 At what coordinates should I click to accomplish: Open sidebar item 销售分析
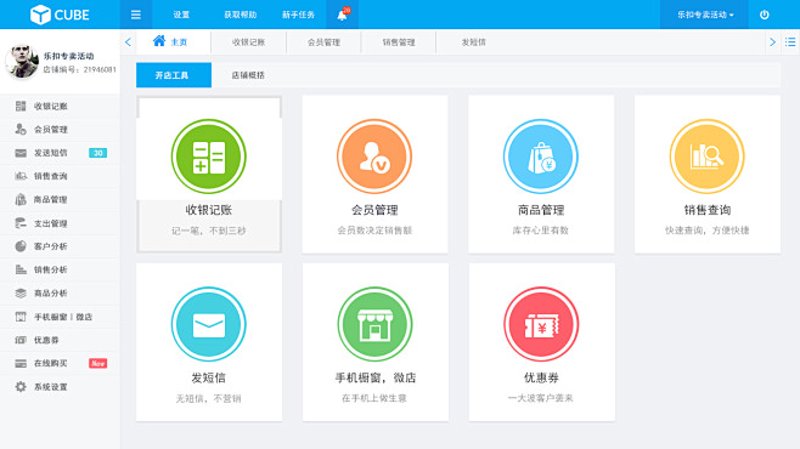click(x=60, y=269)
